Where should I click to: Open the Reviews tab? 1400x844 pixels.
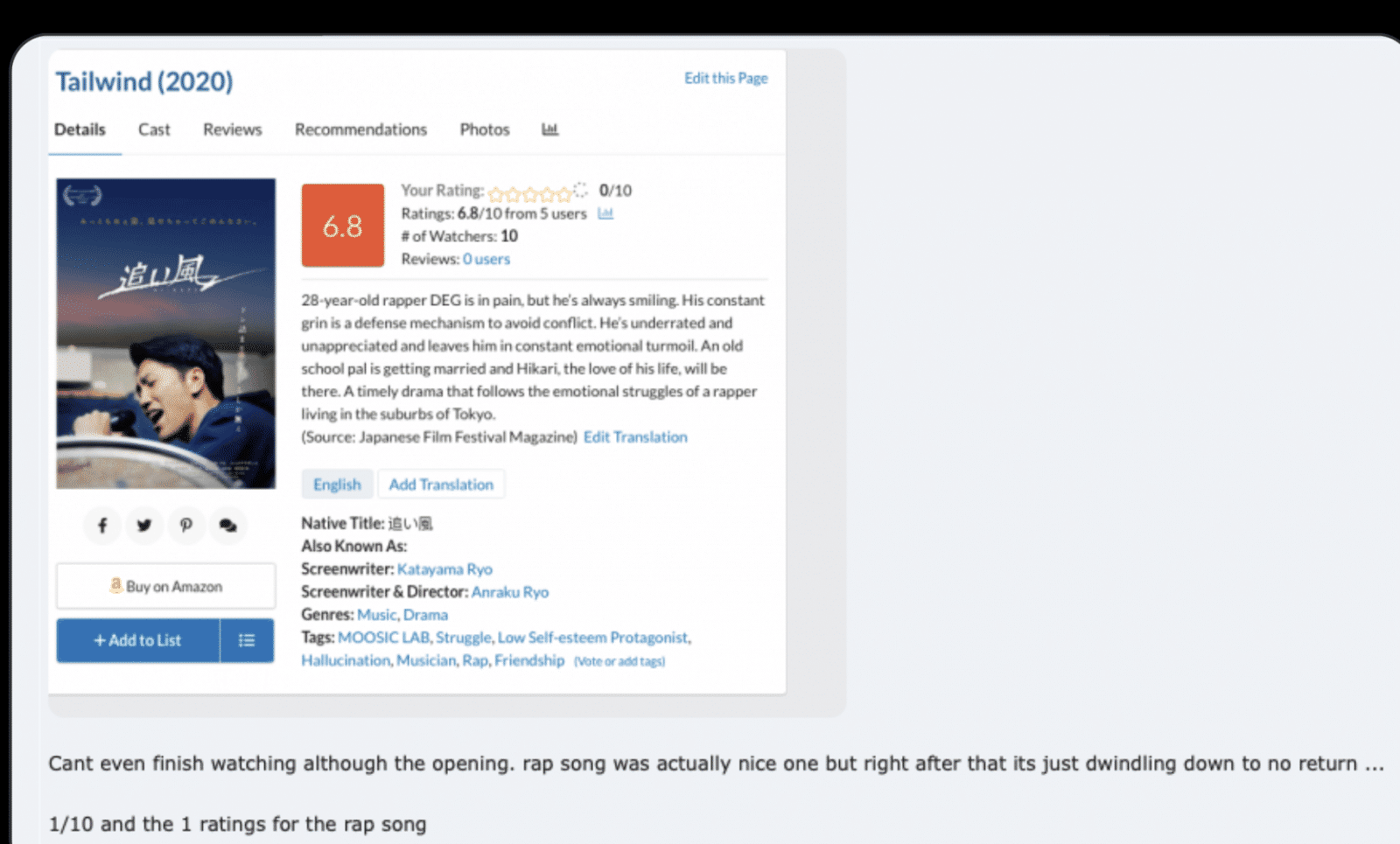pyautogui.click(x=233, y=129)
